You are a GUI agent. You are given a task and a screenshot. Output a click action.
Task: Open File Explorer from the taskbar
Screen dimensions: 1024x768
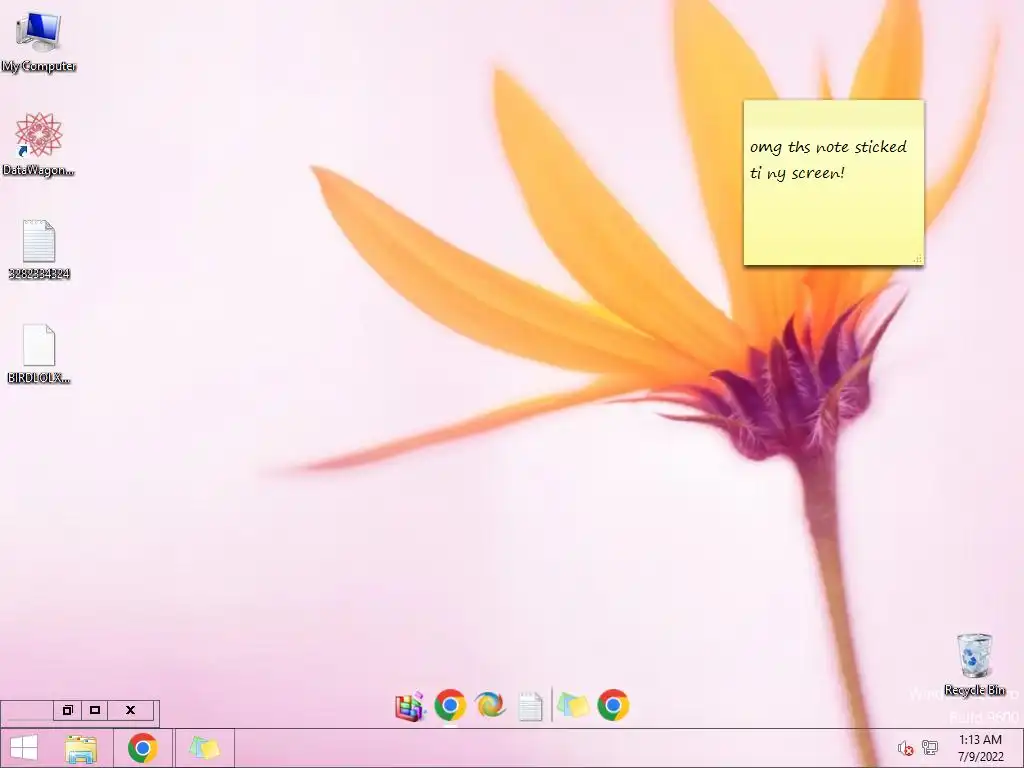(81, 748)
